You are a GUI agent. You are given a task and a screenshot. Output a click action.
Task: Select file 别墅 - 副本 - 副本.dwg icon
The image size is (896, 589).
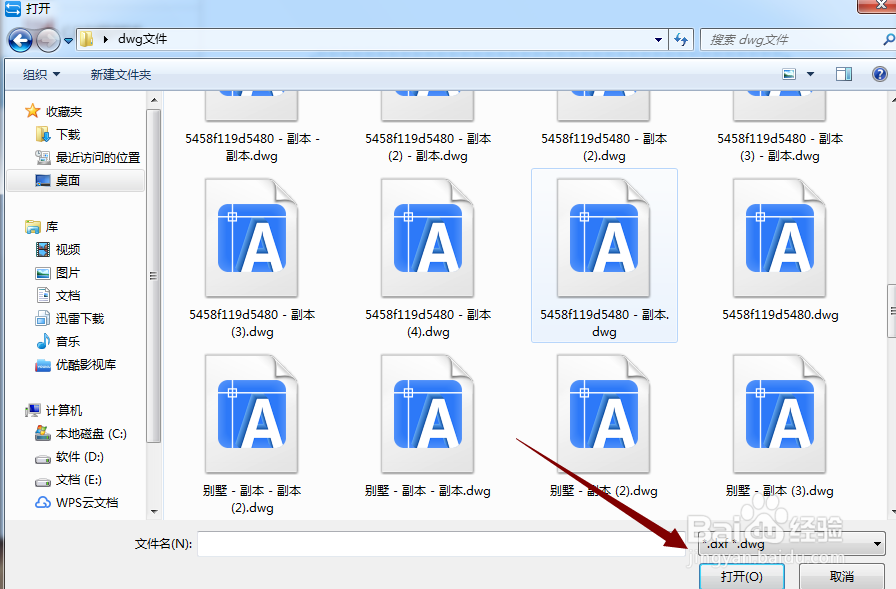point(427,414)
